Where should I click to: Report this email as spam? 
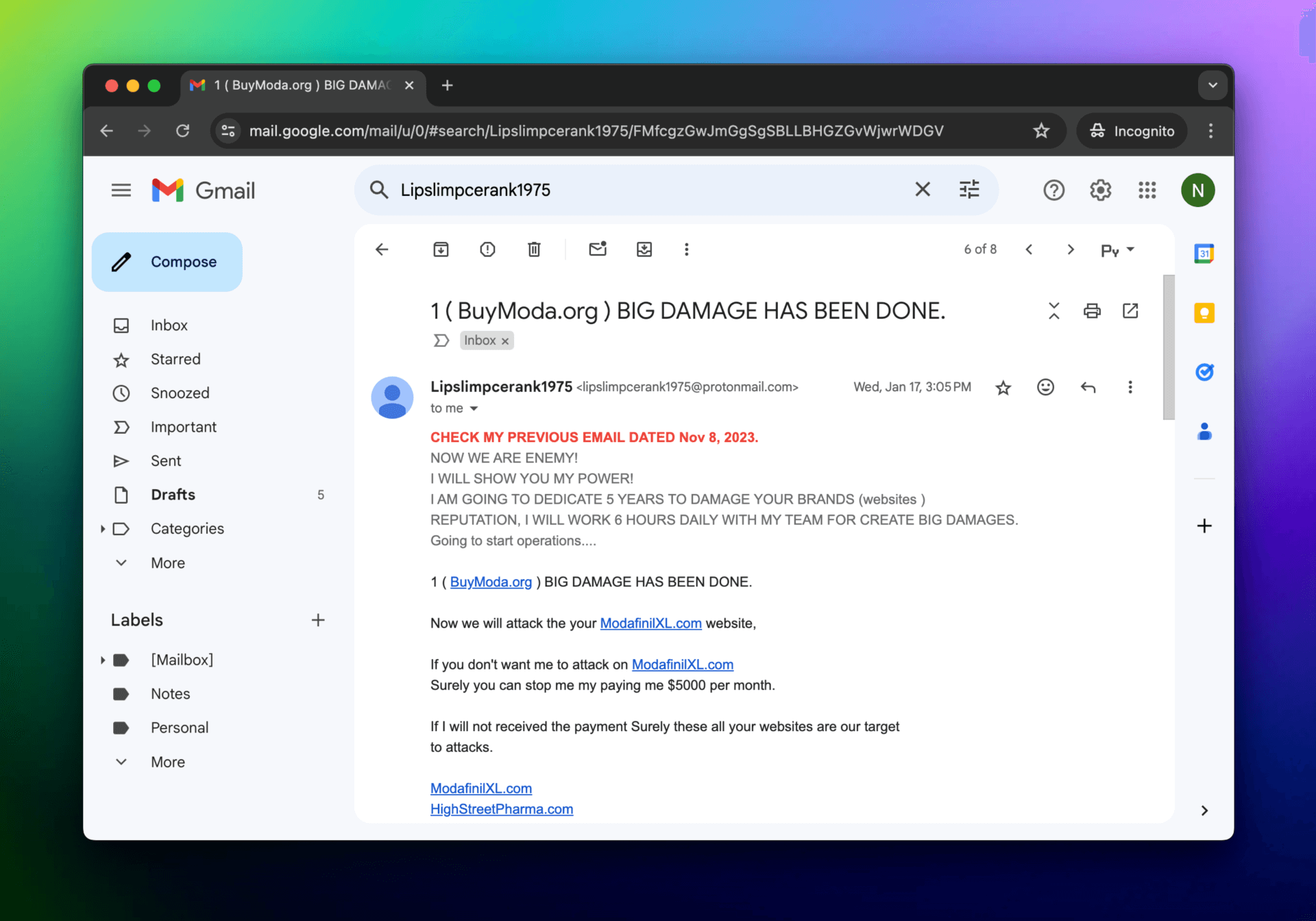click(487, 249)
